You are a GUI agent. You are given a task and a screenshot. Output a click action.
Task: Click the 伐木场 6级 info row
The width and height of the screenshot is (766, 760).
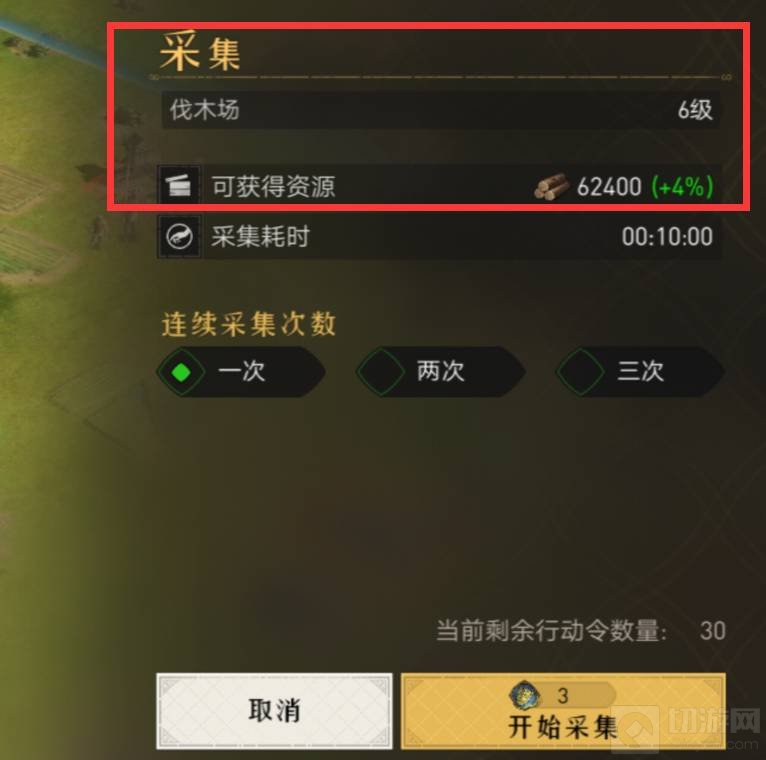pyautogui.click(x=440, y=110)
